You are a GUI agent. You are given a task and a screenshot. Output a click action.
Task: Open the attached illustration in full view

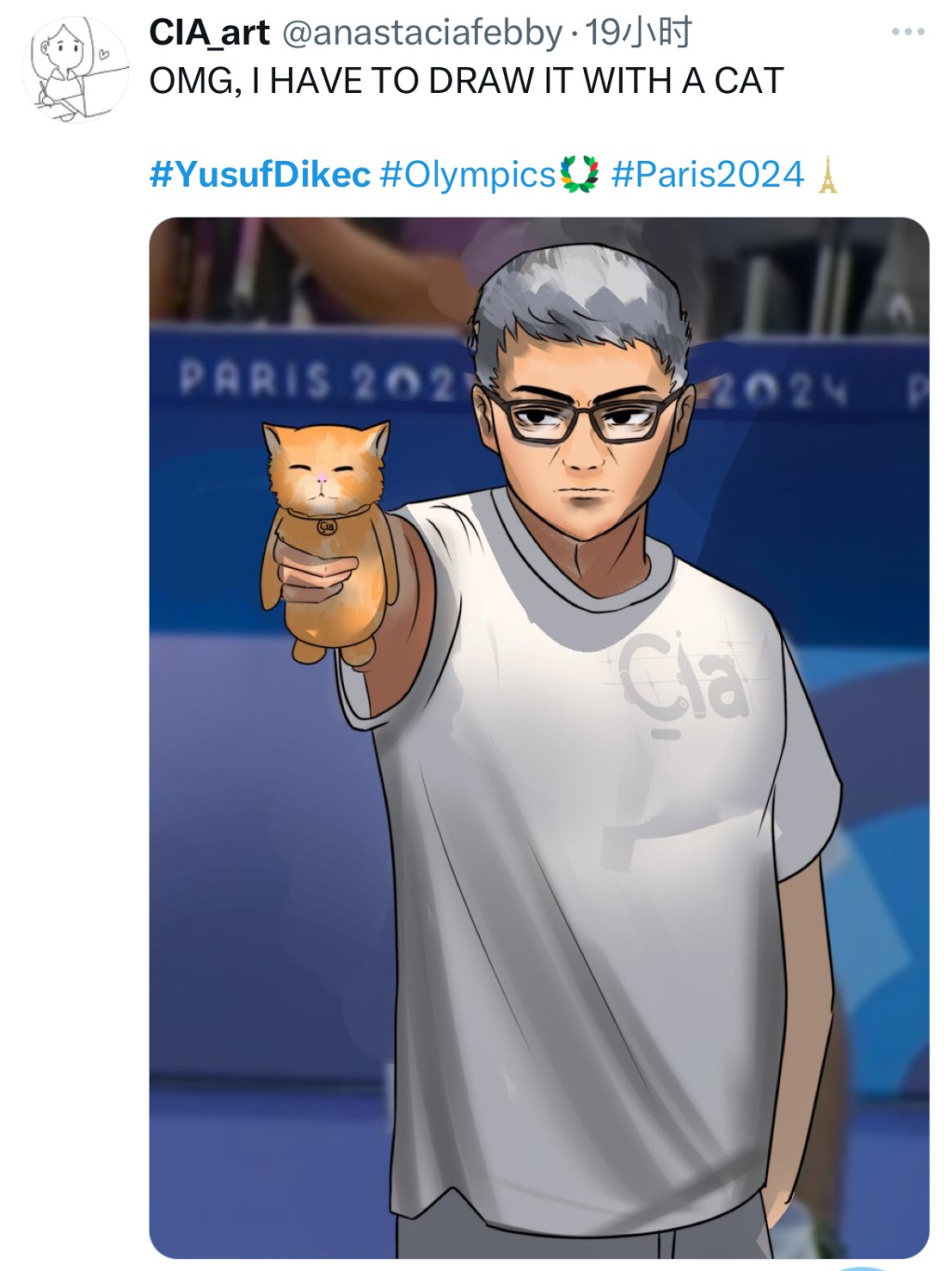click(x=539, y=738)
